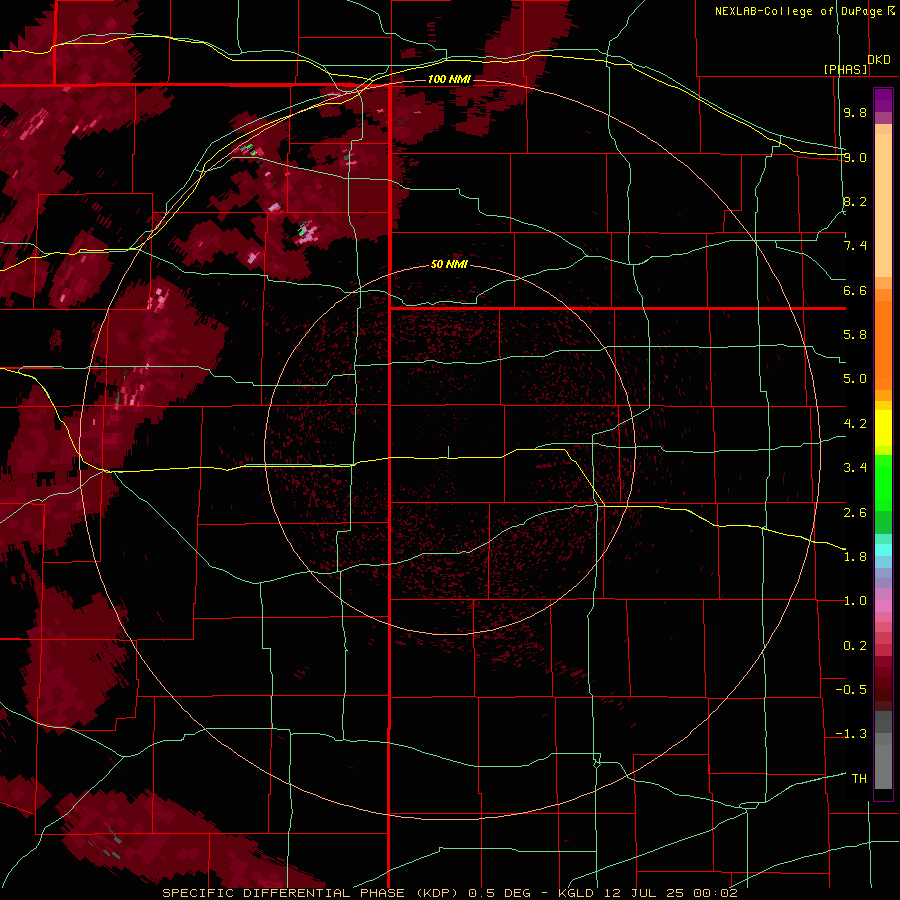Select the 5.8 legend value
The width and height of the screenshot is (900, 900).
(x=855, y=335)
